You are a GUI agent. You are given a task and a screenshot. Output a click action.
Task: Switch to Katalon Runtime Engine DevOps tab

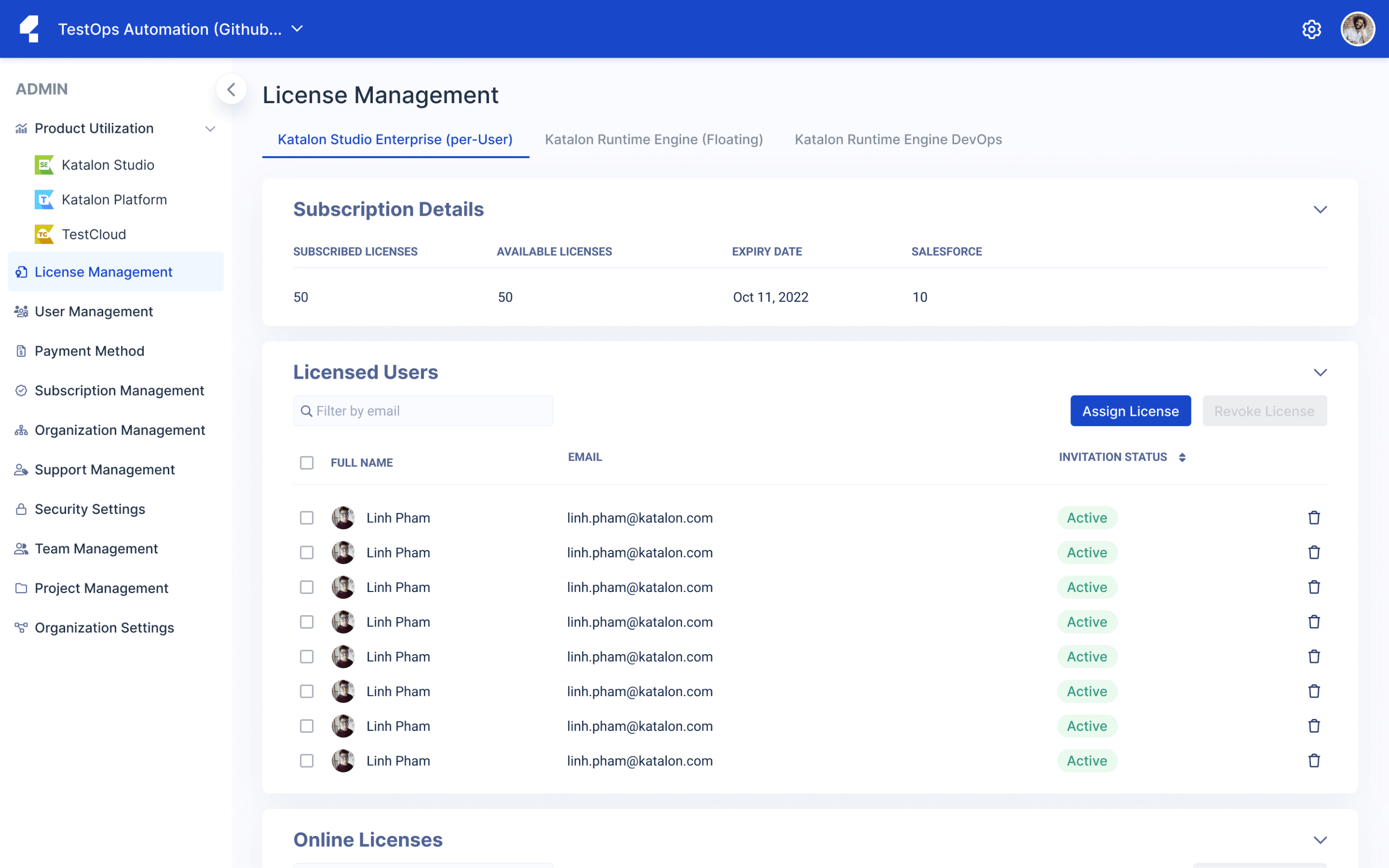[898, 139]
